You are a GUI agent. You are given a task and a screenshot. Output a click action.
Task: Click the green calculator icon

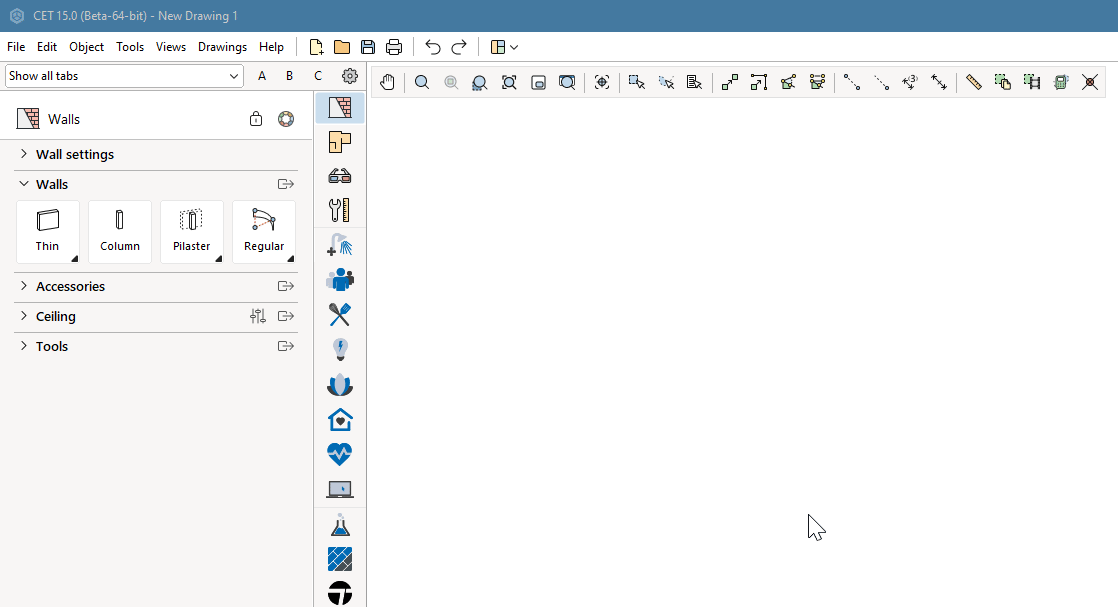pyautogui.click(x=1061, y=82)
